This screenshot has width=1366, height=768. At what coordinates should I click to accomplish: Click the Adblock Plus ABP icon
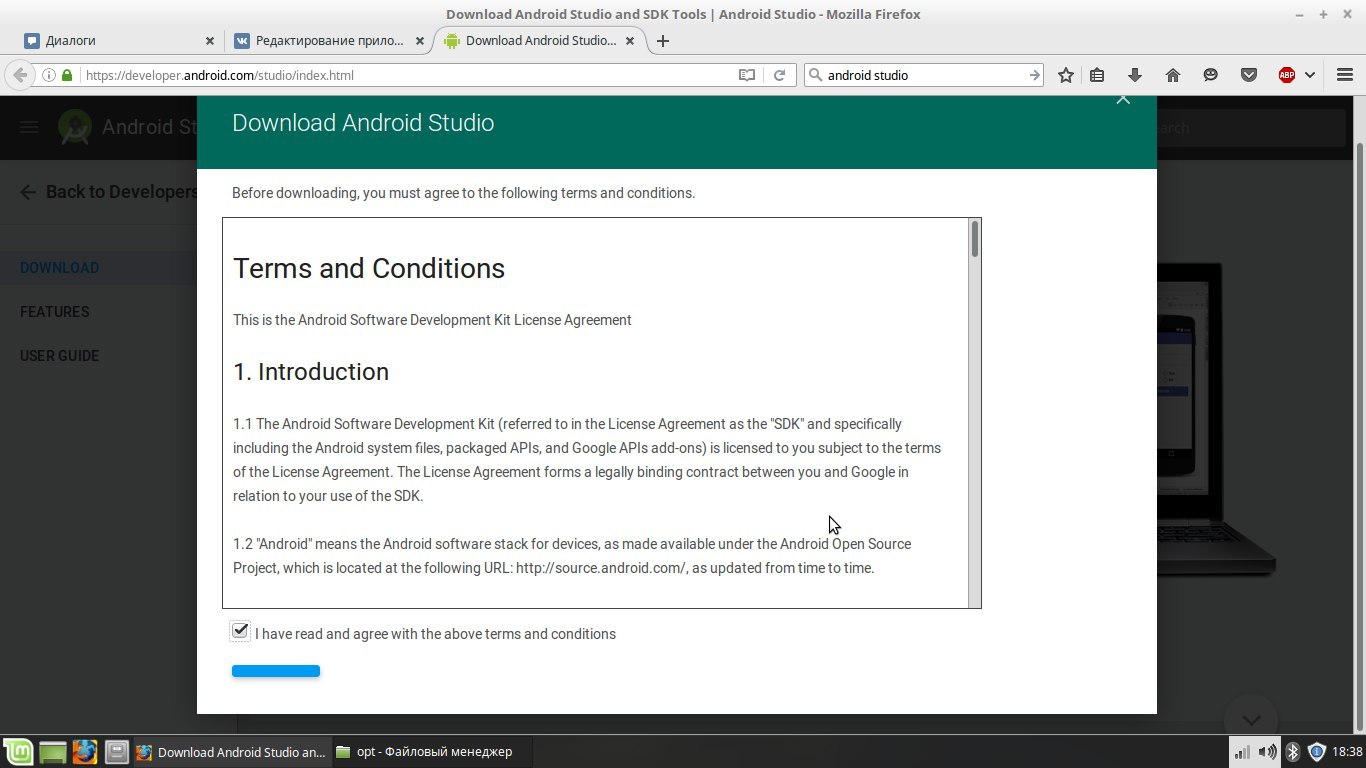point(1287,75)
